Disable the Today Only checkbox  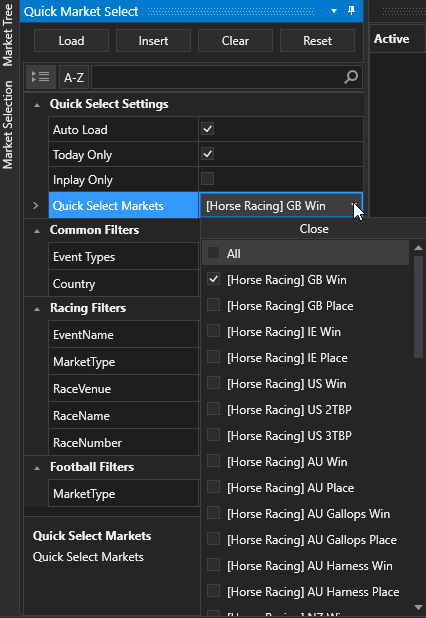click(207, 154)
